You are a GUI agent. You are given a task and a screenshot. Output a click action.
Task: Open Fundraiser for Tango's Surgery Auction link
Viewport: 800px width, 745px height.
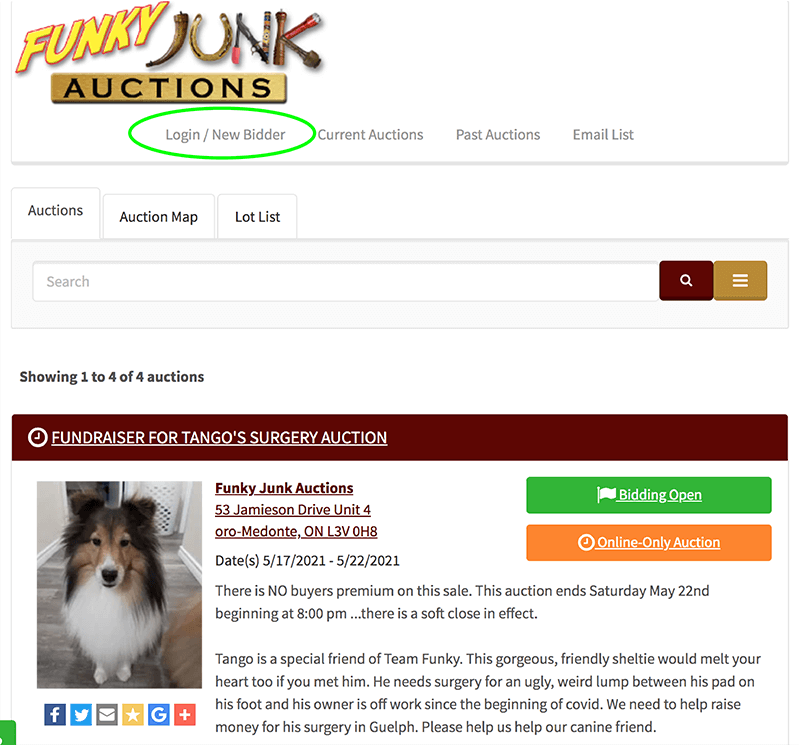[219, 437]
